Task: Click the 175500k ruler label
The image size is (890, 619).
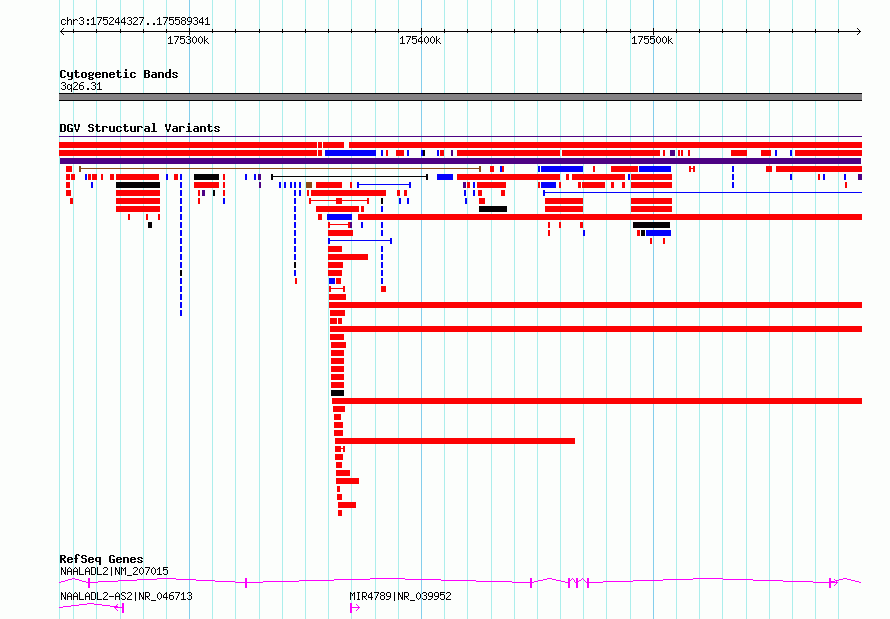Action: (x=652, y=40)
